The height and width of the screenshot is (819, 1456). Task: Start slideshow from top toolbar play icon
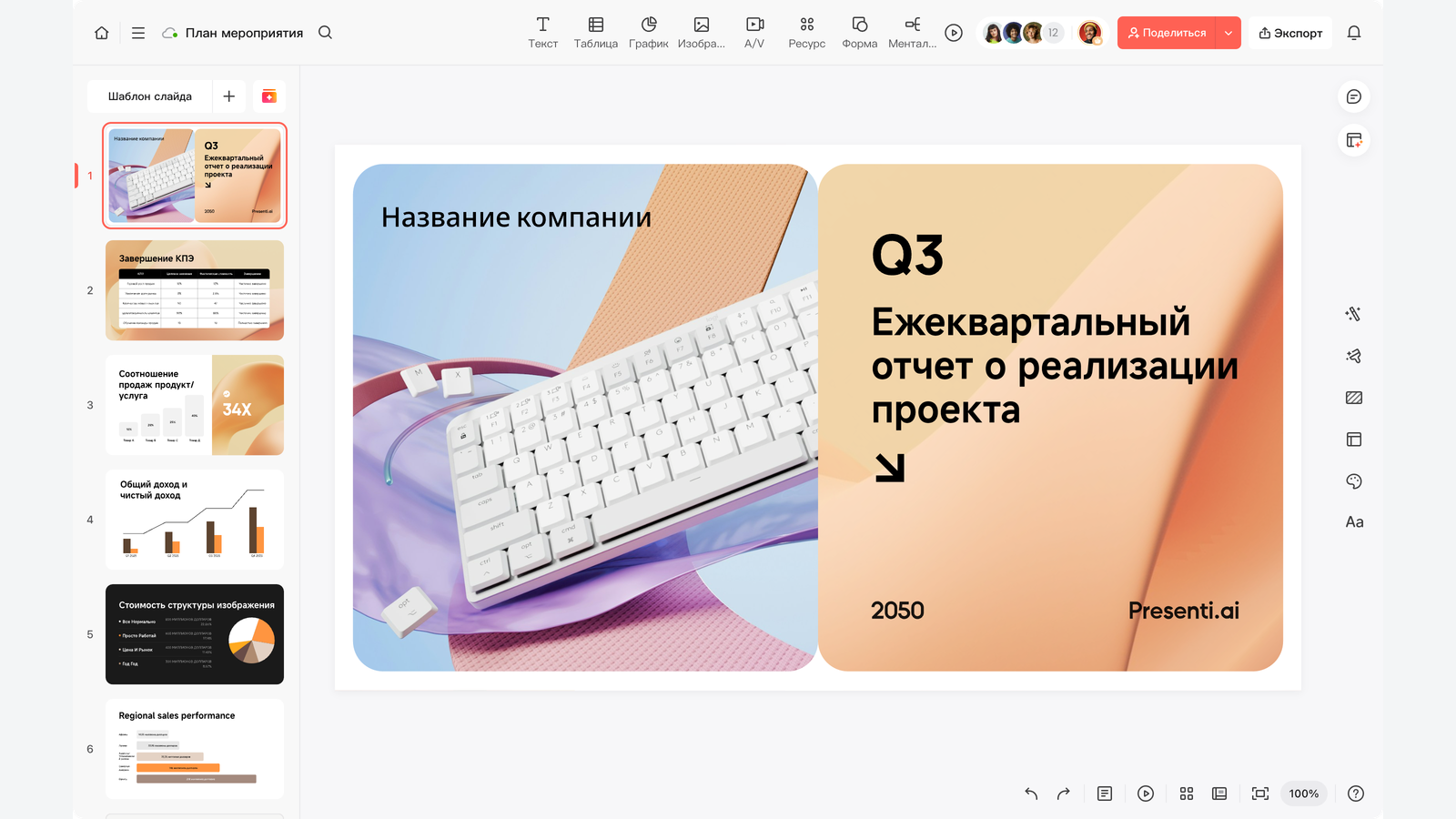pos(954,33)
